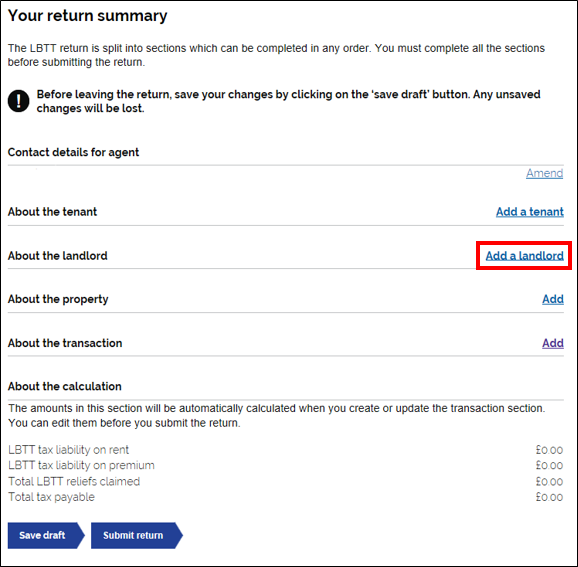Click the About the landlord heading
Viewport: 578px width, 567px height.
point(58,255)
